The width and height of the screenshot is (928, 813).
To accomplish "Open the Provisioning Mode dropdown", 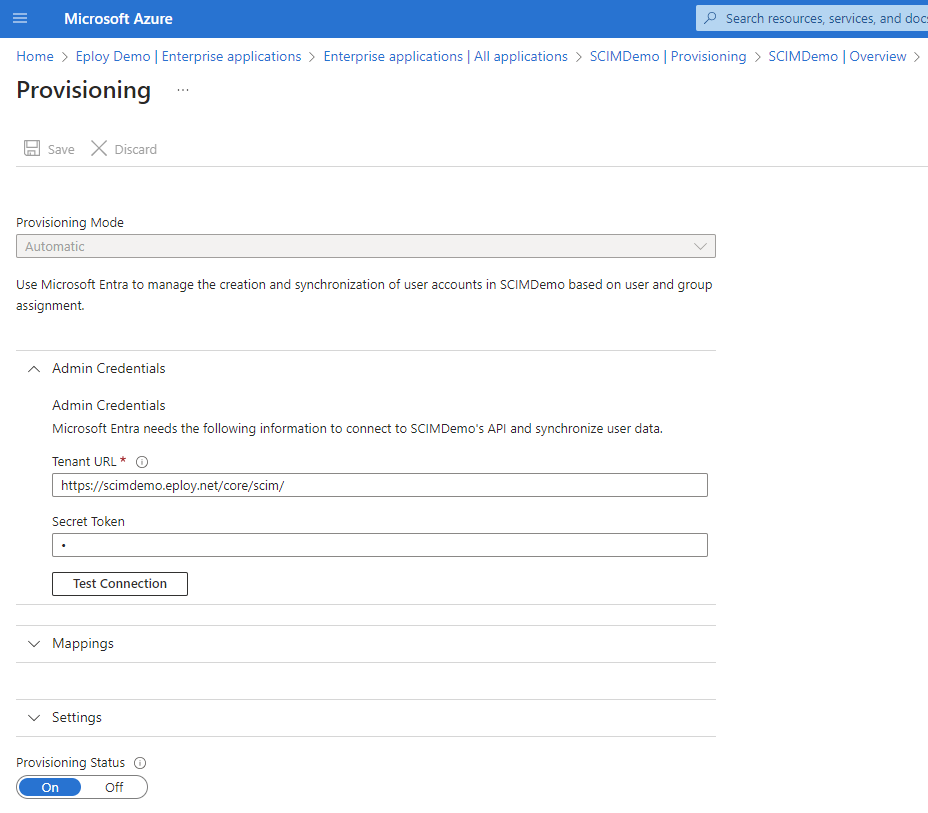I will 366,246.
